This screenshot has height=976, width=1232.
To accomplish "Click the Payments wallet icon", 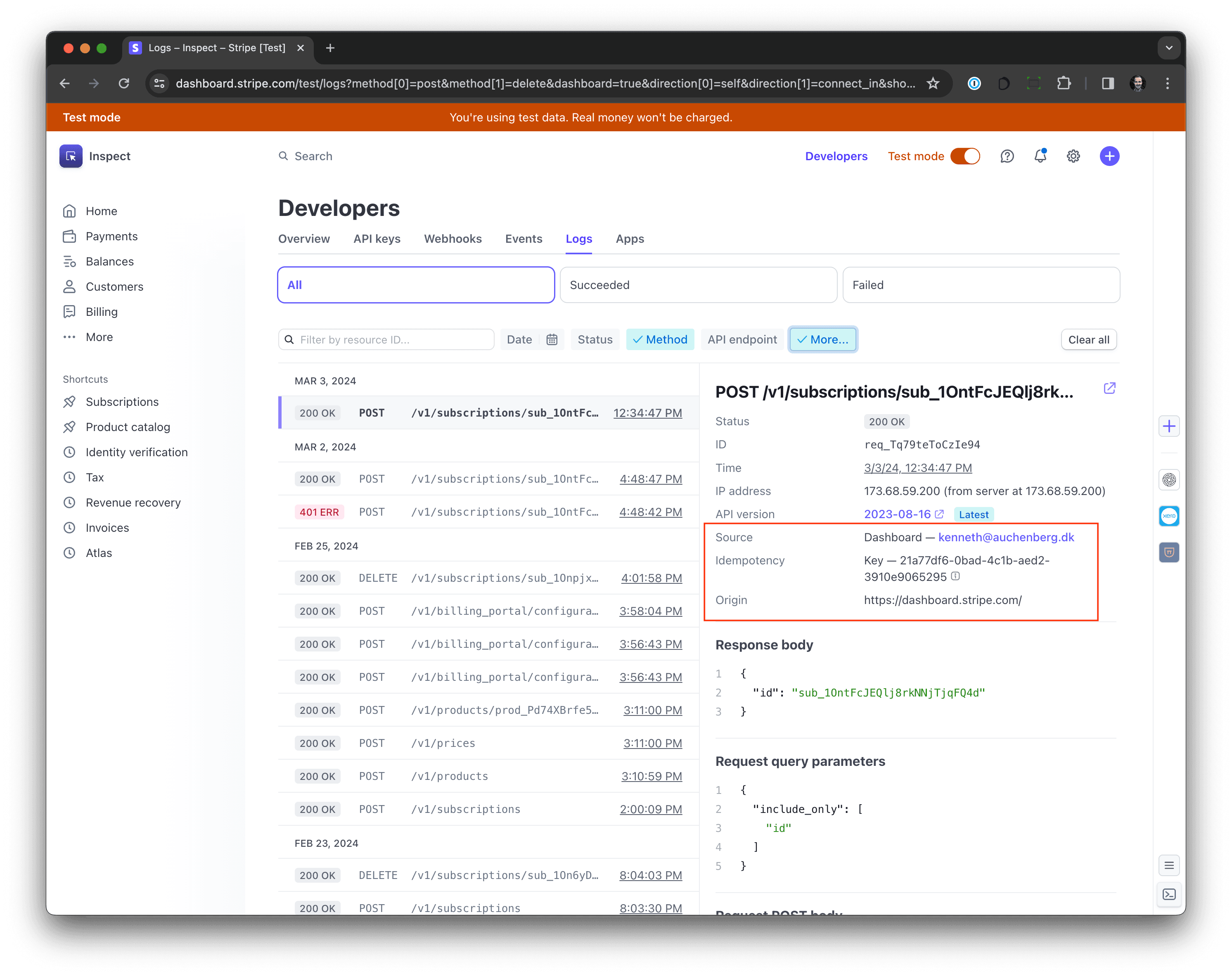I will coord(70,236).
